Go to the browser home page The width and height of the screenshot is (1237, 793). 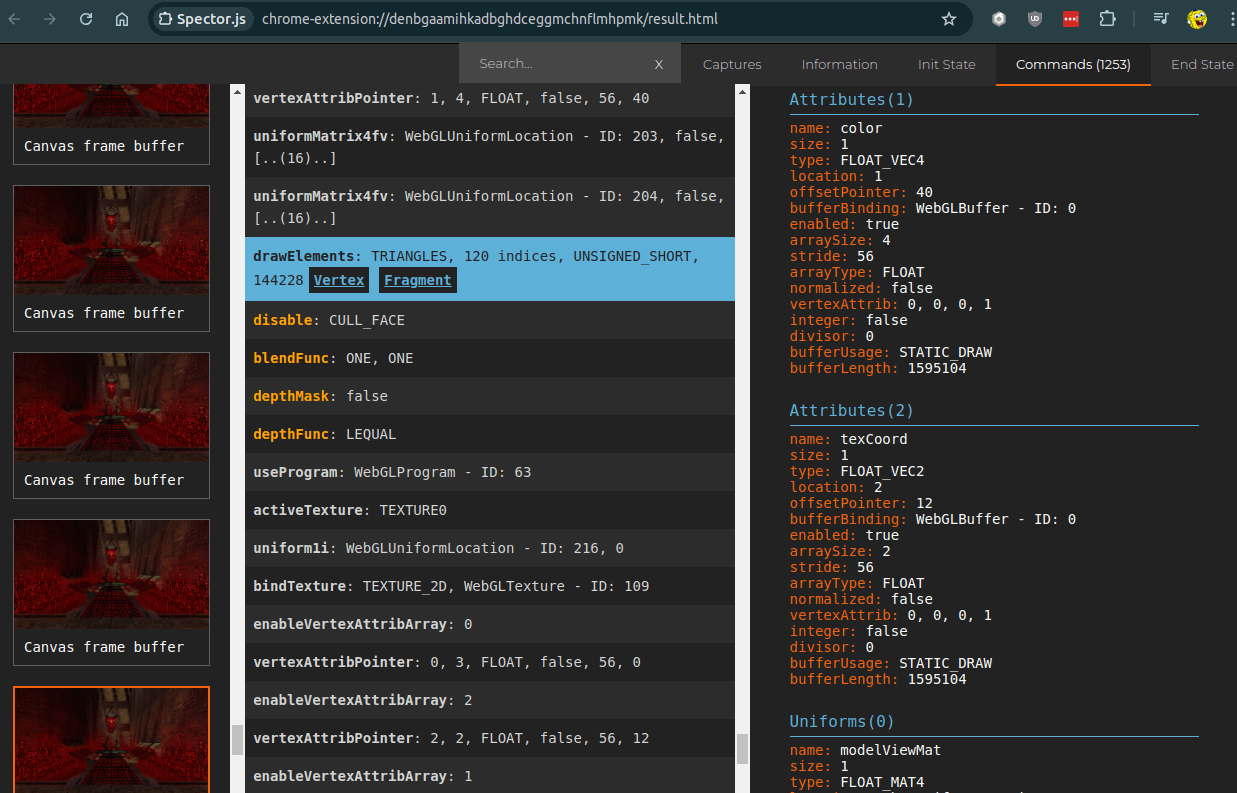click(122, 19)
